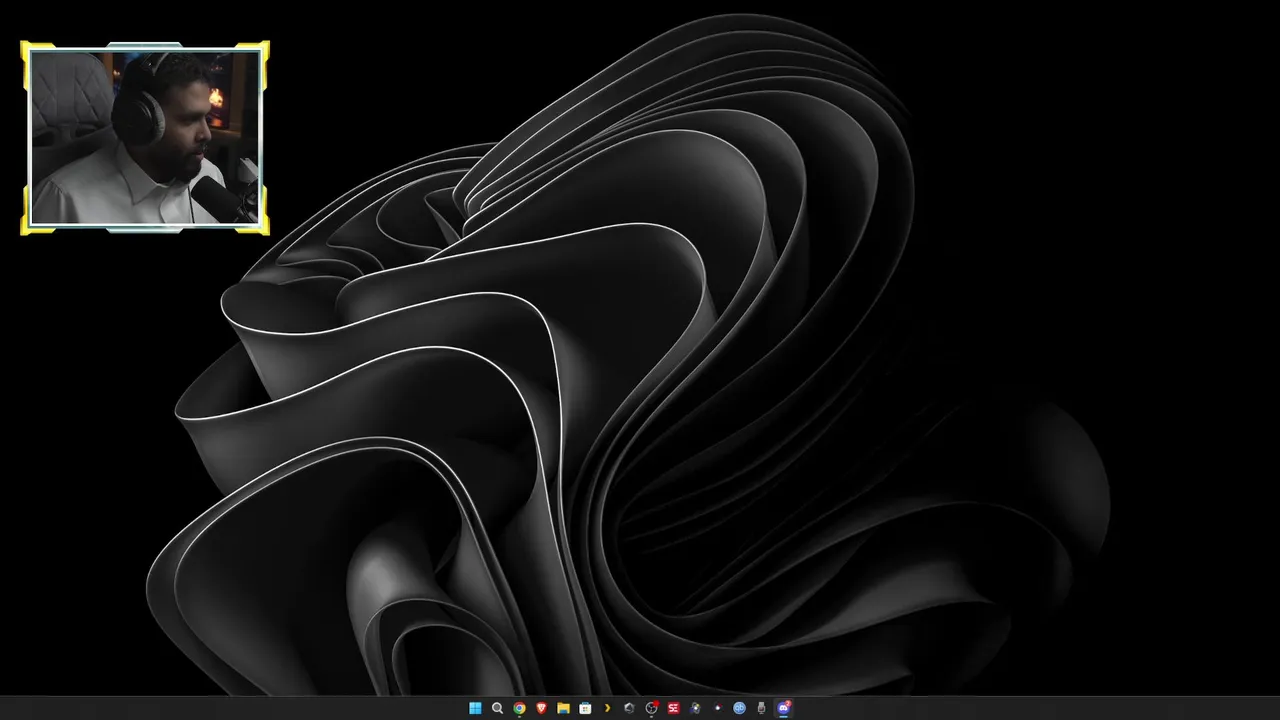Open taskbar Search magnifier

pyautogui.click(x=497, y=708)
